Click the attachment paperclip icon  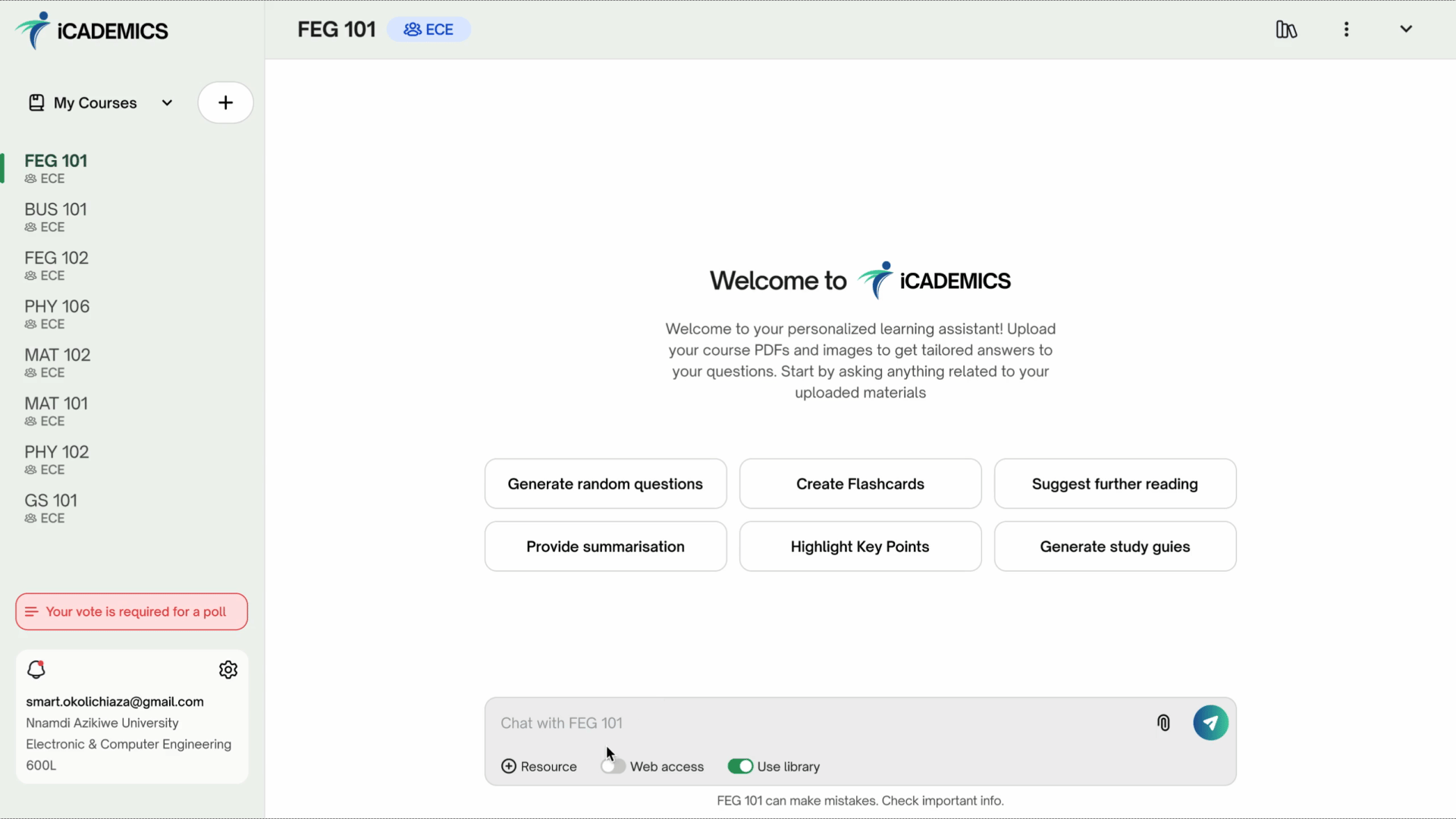[1163, 722]
